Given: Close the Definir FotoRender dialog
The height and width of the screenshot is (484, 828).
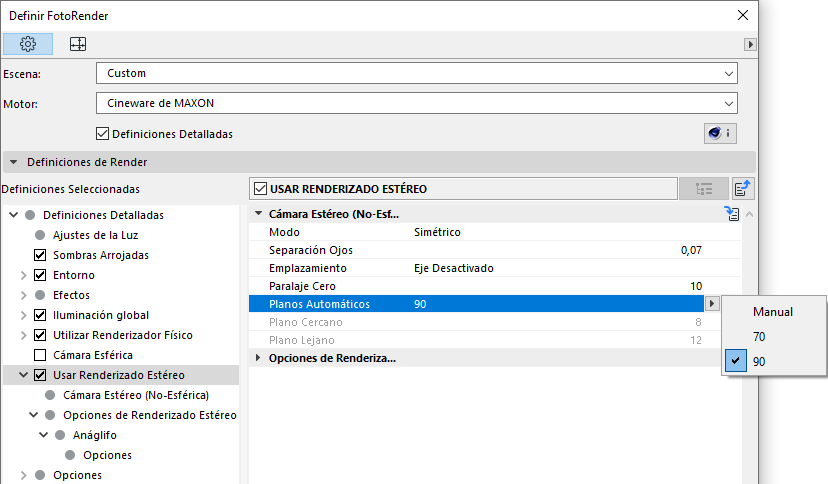Looking at the screenshot, I should point(742,15).
